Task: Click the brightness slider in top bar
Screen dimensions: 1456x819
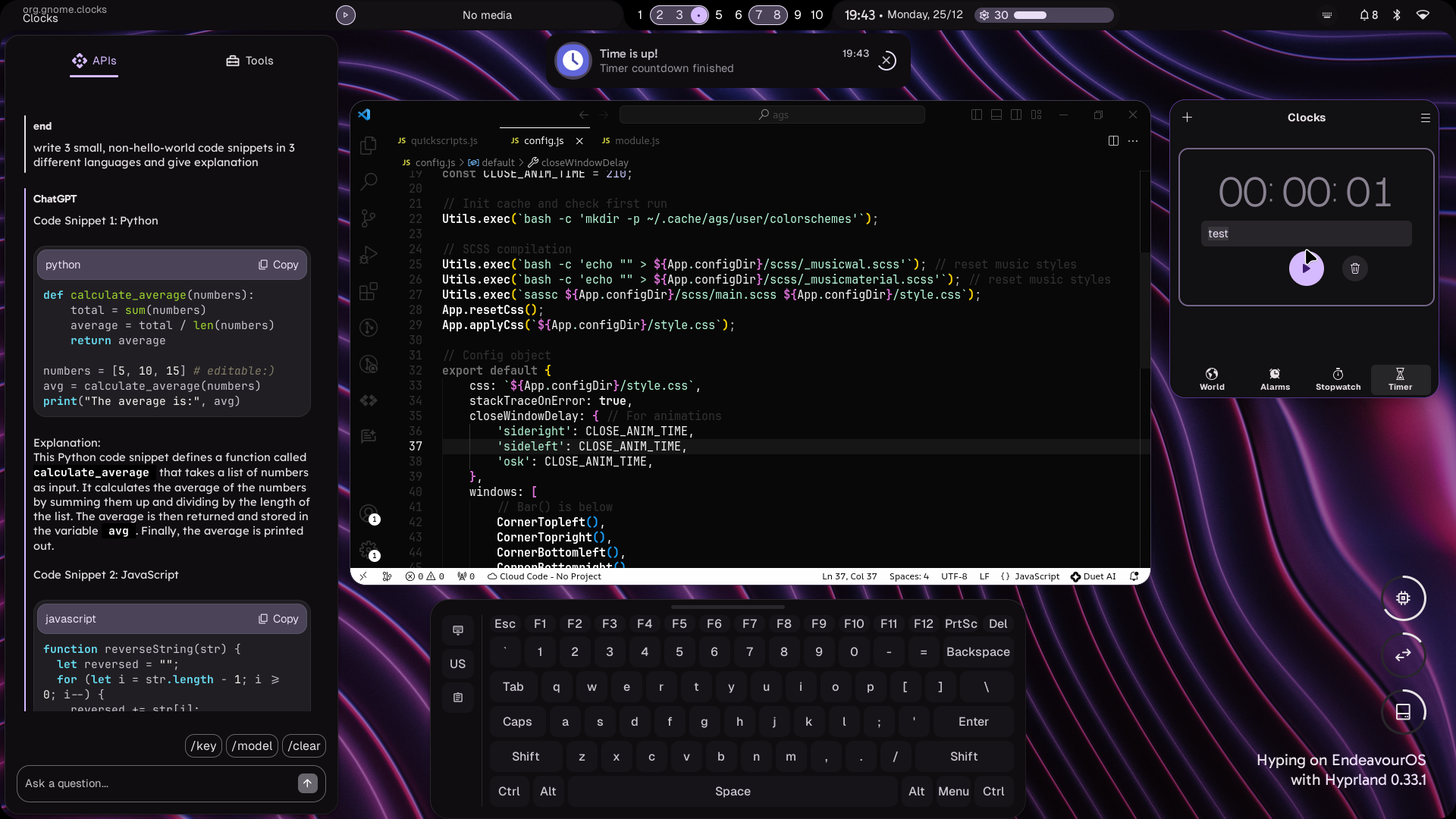Action: point(1063,15)
